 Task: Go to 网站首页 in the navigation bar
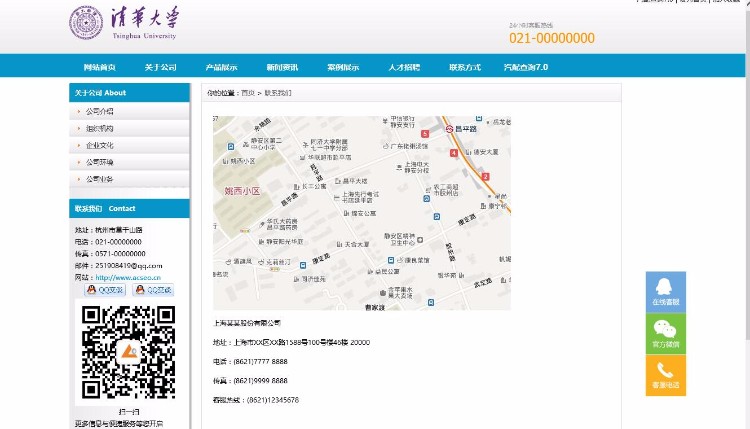(x=99, y=67)
